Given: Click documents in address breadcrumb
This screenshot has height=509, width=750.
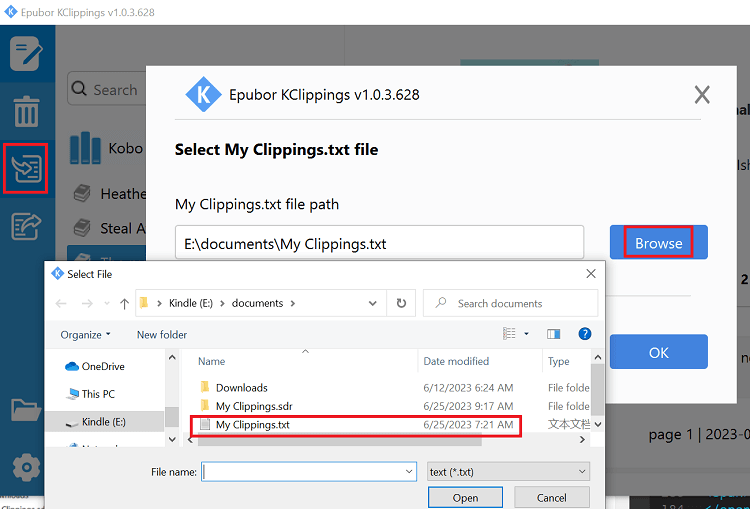Looking at the screenshot, I should tap(257, 303).
